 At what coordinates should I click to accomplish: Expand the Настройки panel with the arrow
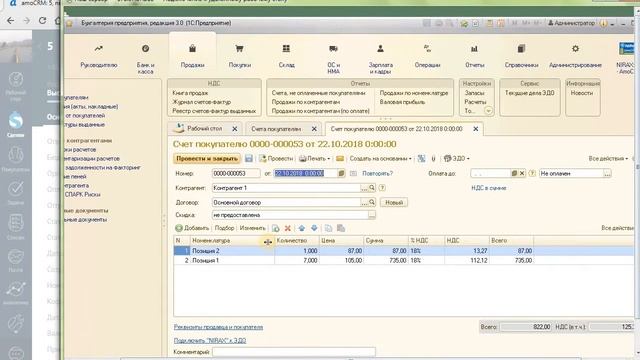(488, 111)
